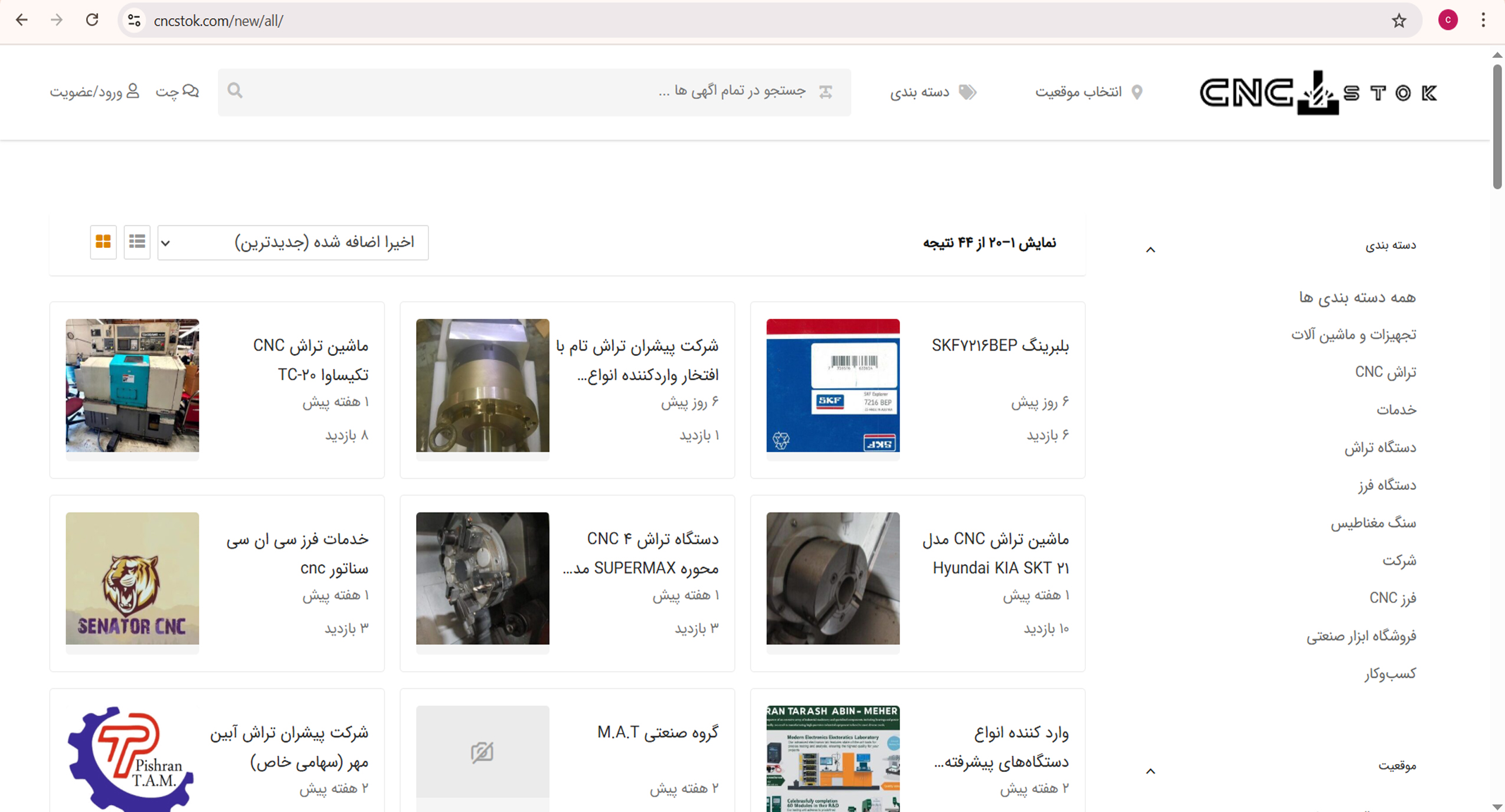Open the M.A.T no-image placeholder
The height and width of the screenshot is (812, 1505).
coord(482,752)
